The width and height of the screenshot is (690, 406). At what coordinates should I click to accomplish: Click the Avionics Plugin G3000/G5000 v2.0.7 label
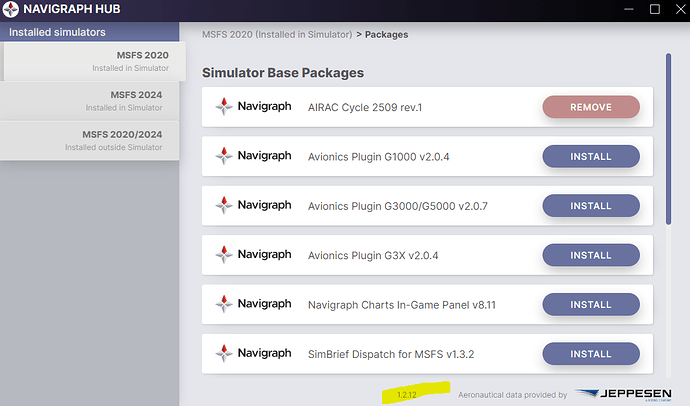[x=398, y=206]
